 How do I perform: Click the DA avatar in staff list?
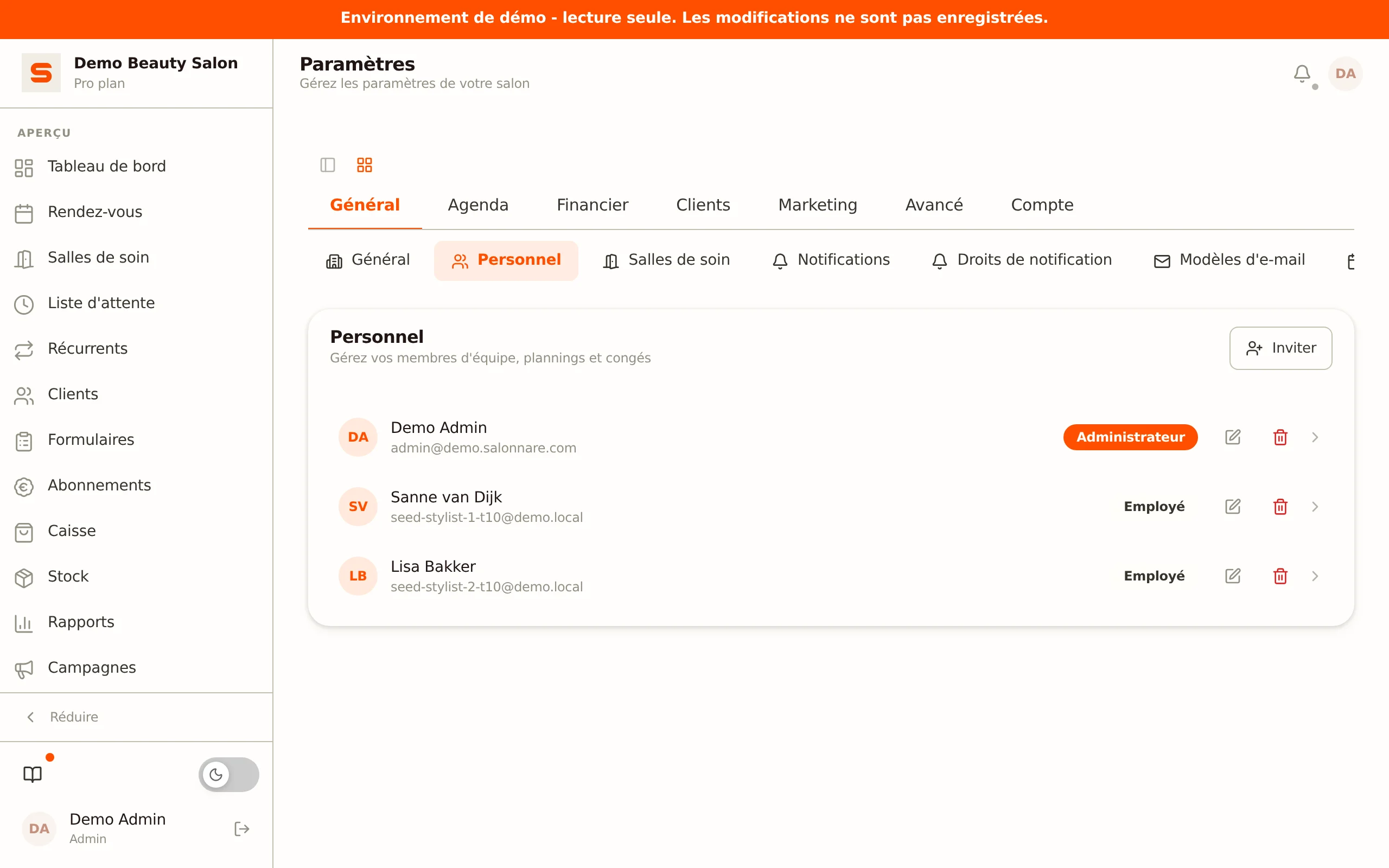(x=358, y=437)
